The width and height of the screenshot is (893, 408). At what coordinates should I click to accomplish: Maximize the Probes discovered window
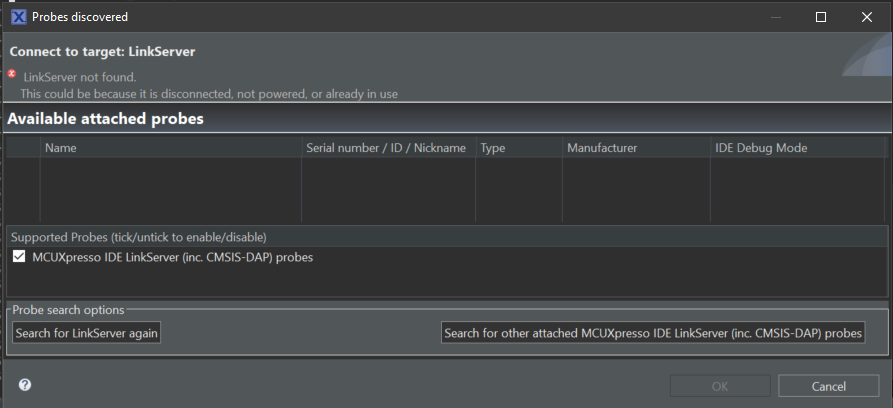[821, 17]
